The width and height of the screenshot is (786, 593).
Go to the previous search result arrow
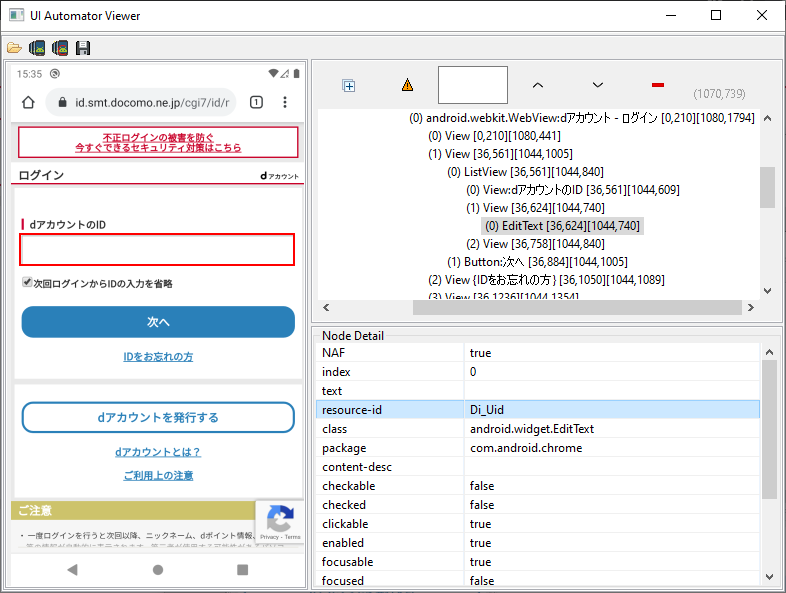tap(538, 85)
